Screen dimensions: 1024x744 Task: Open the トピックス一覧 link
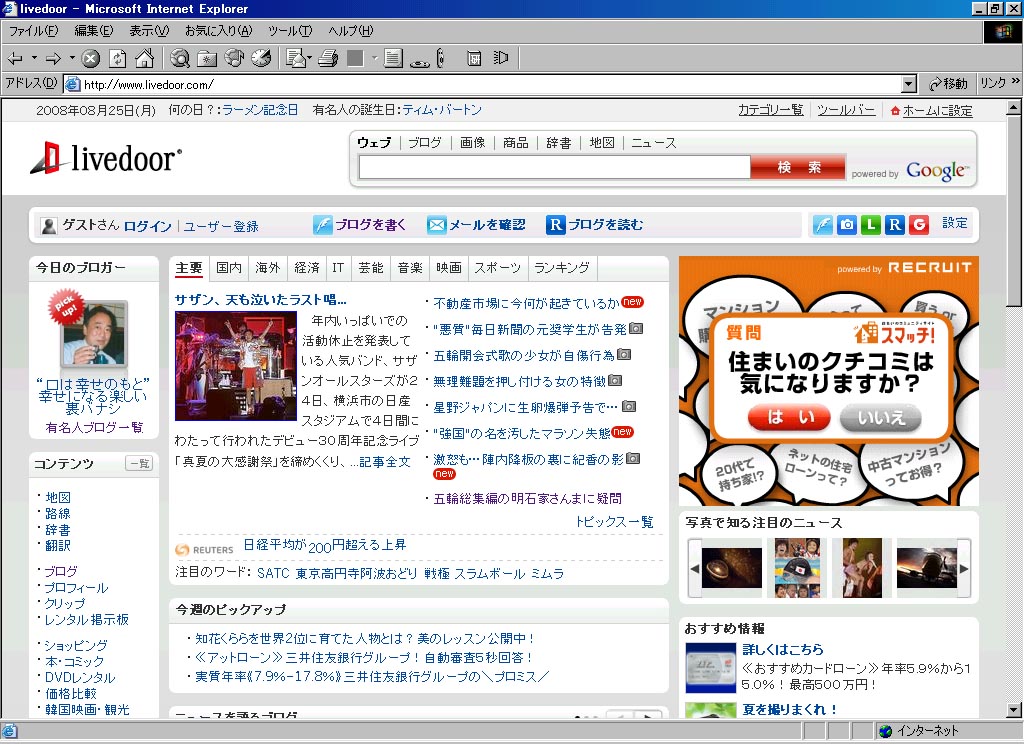point(615,521)
